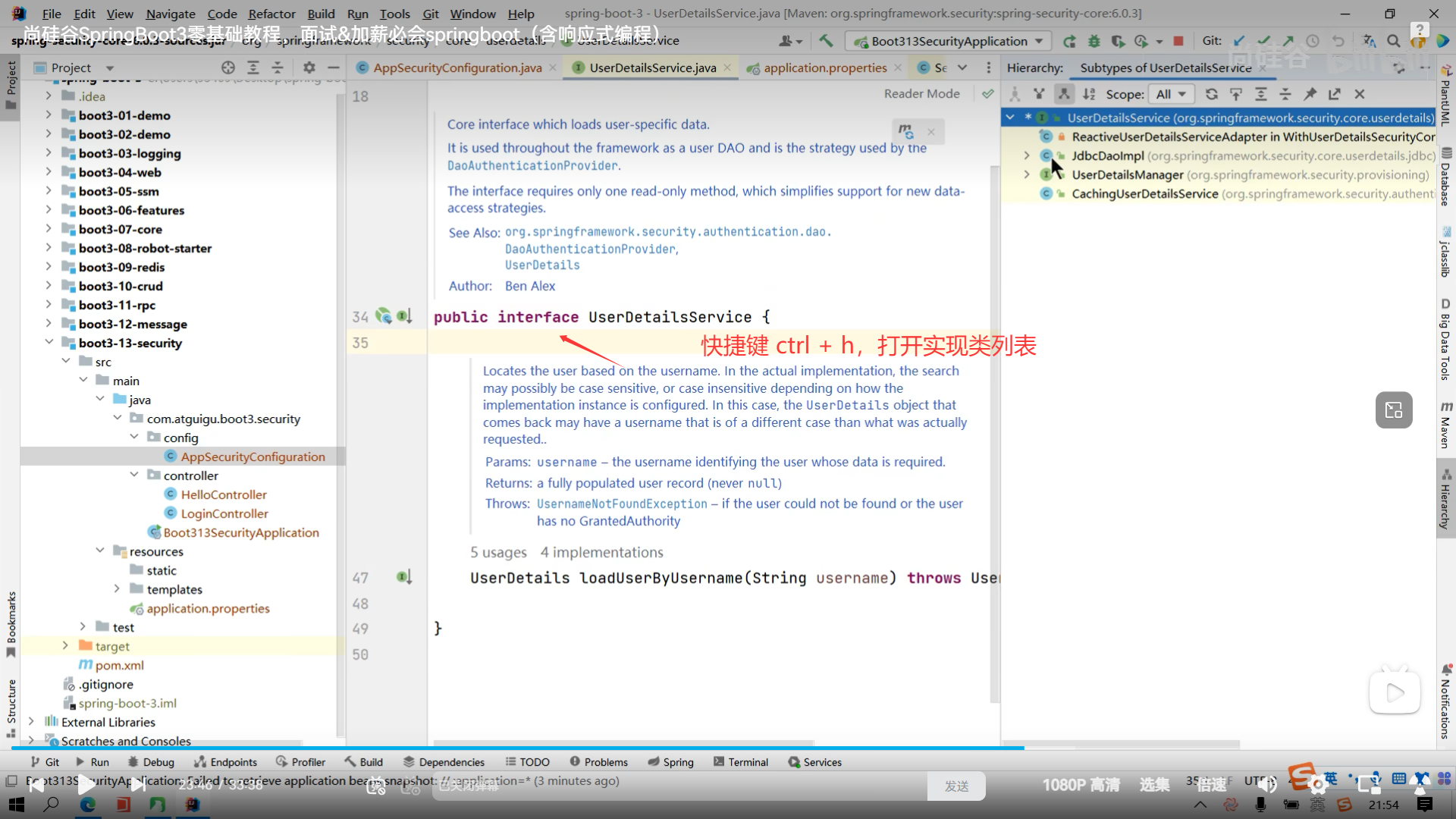Toggle the supertypes hierarchy view button
This screenshot has height=819, width=1456.
click(1039, 94)
